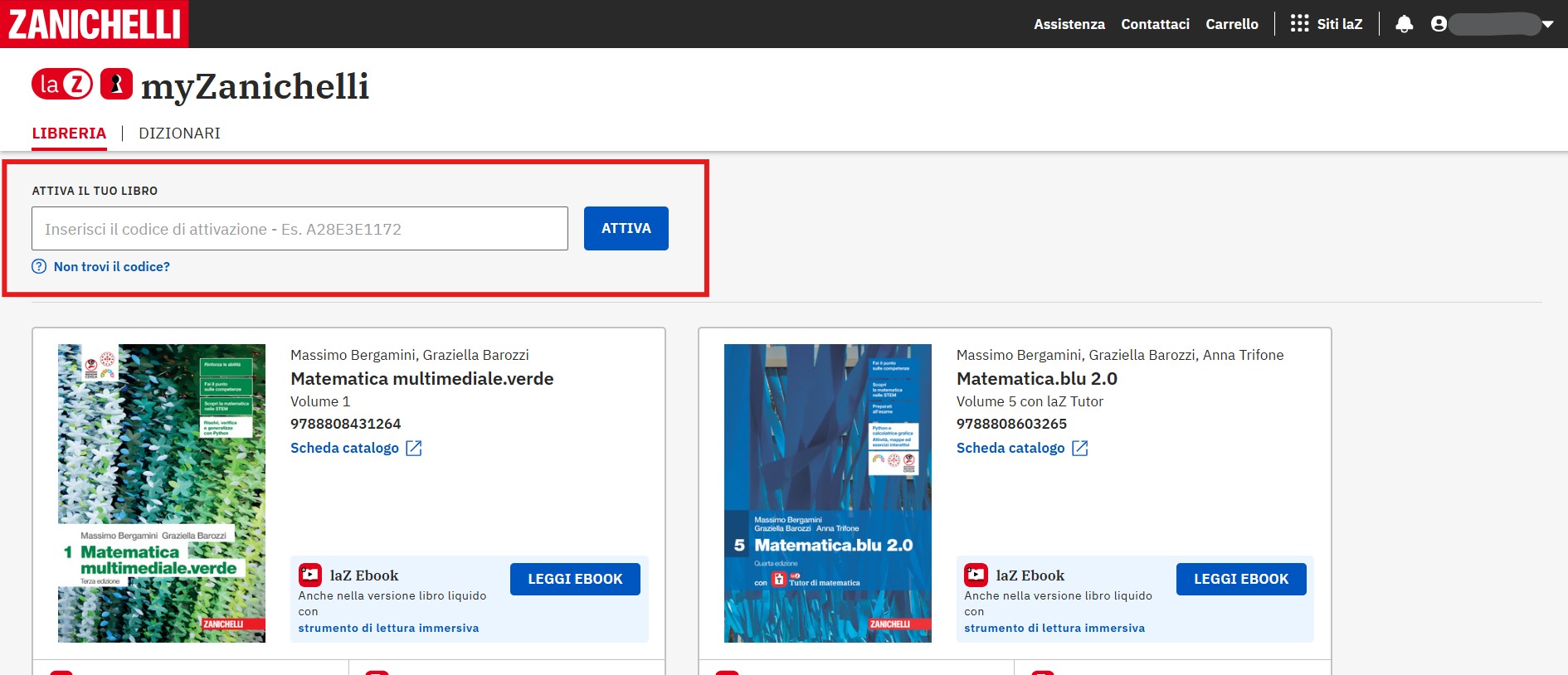Click the myZanichelli title text
Viewport: 1568px width, 675px height.
[255, 86]
